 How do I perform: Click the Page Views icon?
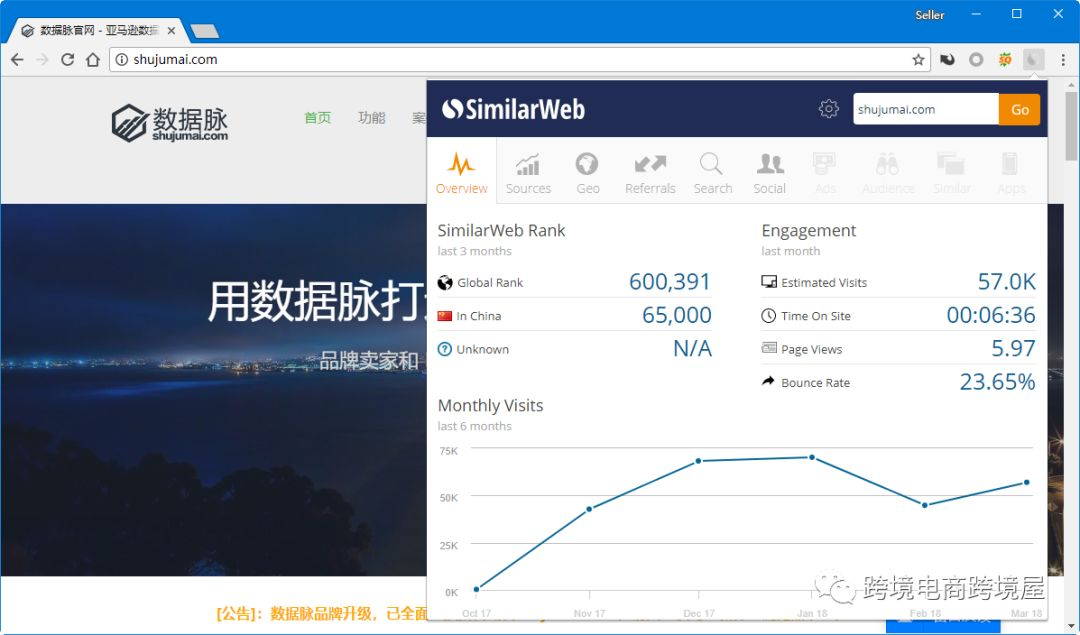click(x=769, y=348)
